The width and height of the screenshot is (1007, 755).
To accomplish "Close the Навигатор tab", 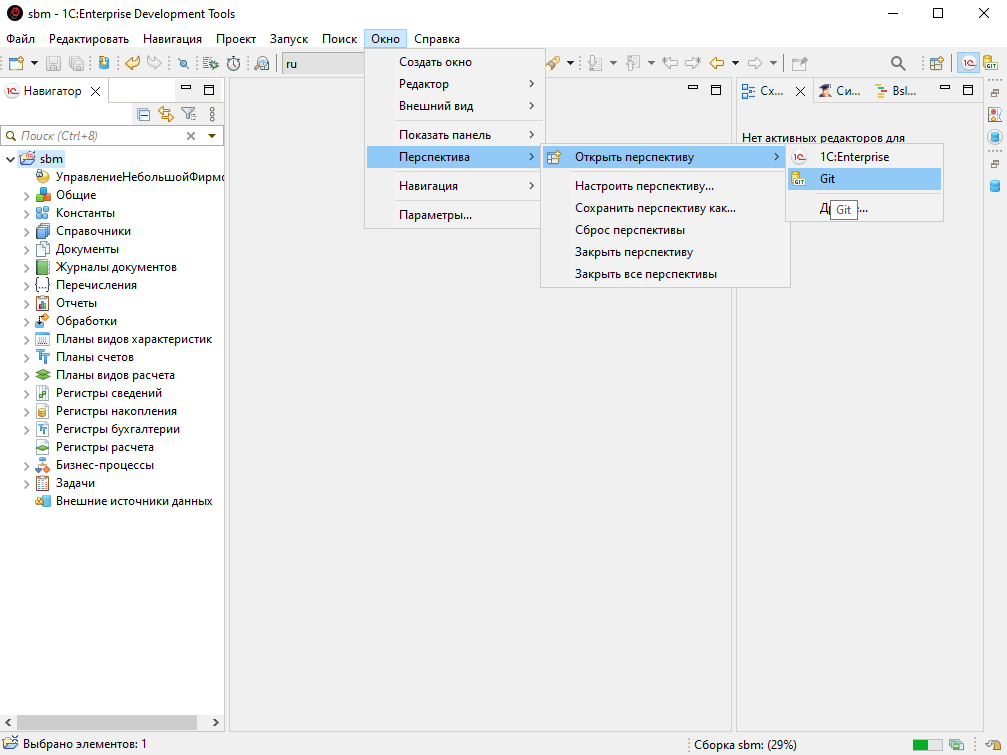I will [x=95, y=91].
